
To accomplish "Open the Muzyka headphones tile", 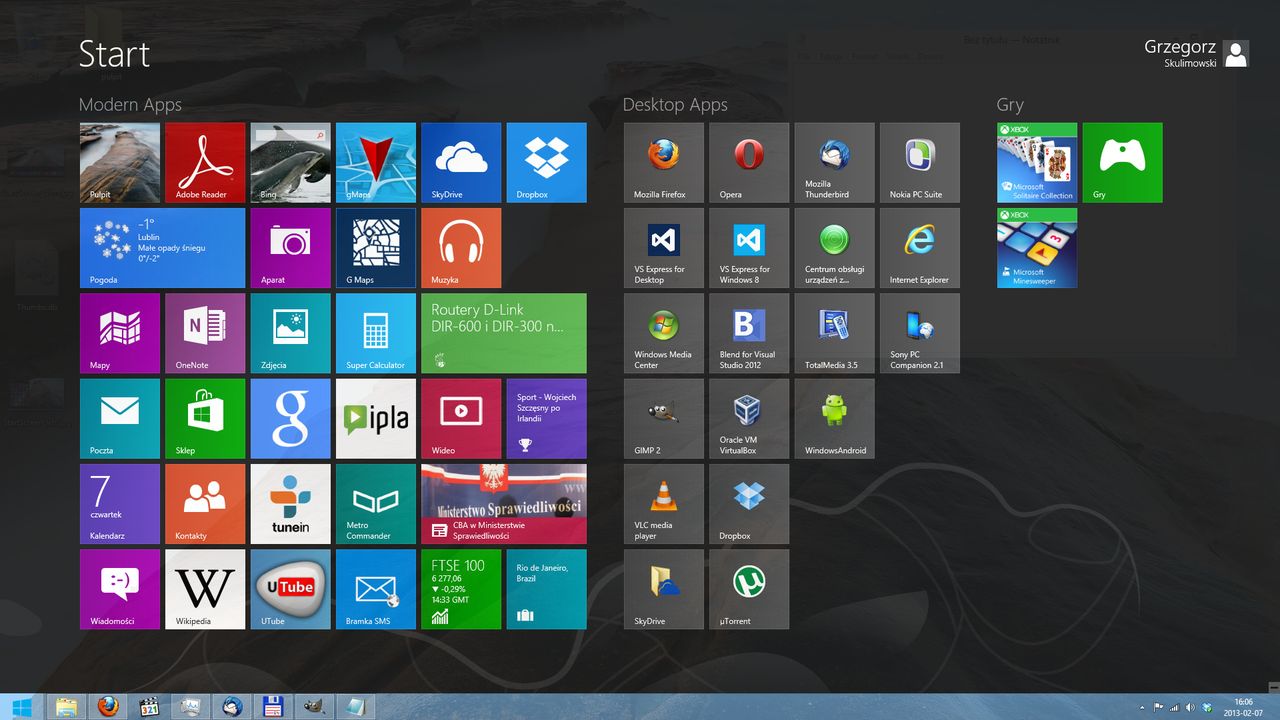I will pos(461,248).
